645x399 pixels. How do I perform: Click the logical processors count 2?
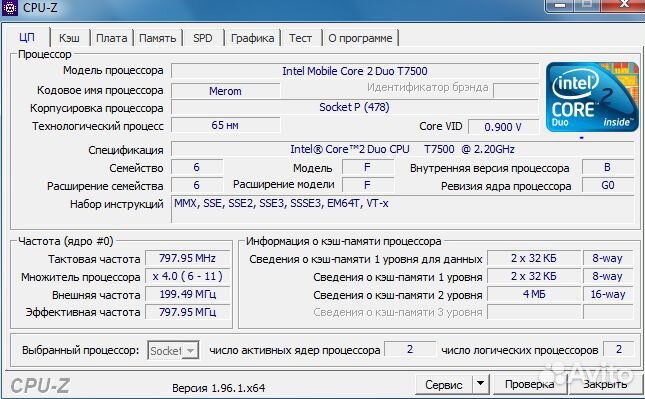tap(619, 349)
